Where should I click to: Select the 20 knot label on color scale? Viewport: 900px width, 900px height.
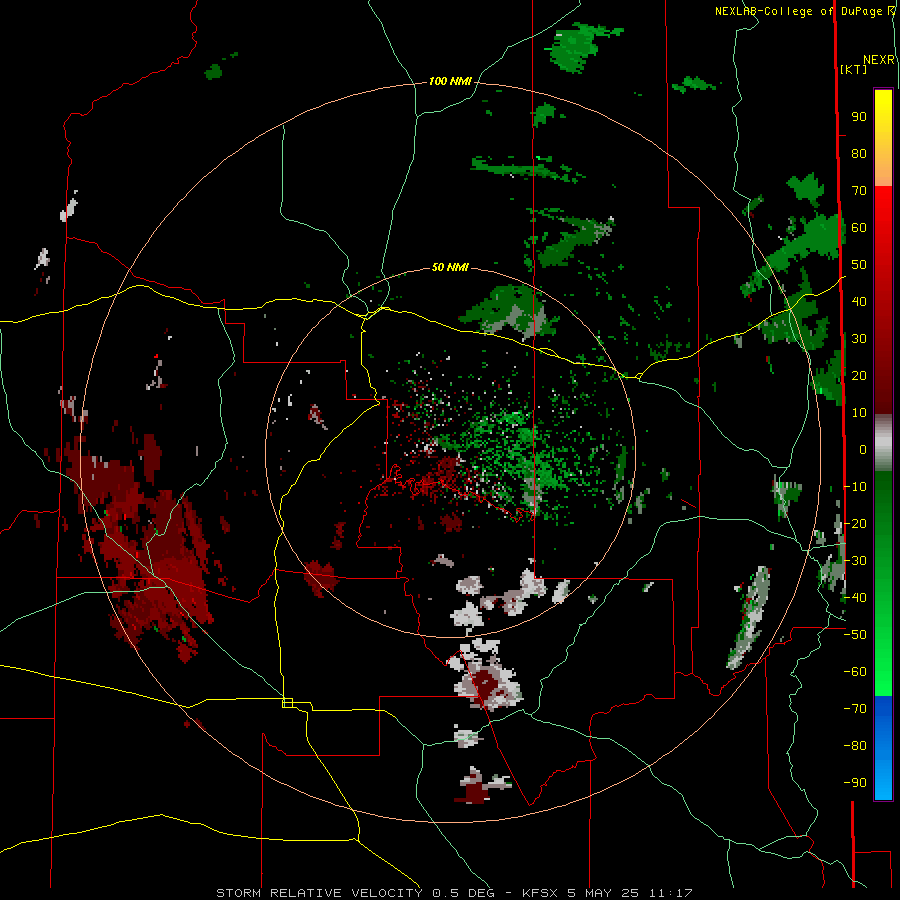(x=859, y=376)
